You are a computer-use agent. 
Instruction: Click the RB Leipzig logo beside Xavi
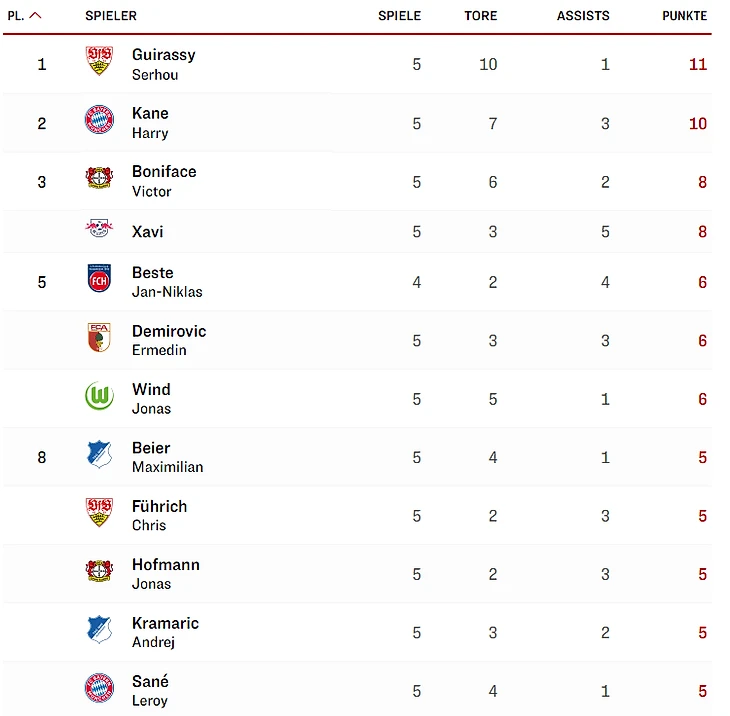[x=99, y=230]
